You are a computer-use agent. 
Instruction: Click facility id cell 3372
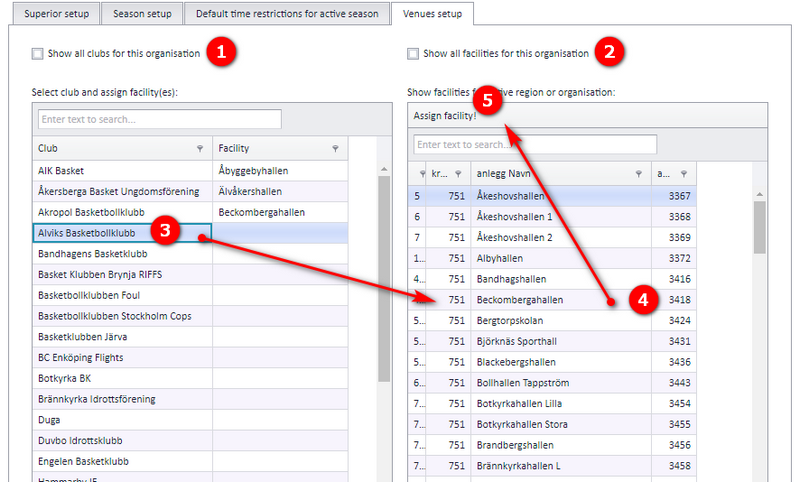(x=674, y=258)
